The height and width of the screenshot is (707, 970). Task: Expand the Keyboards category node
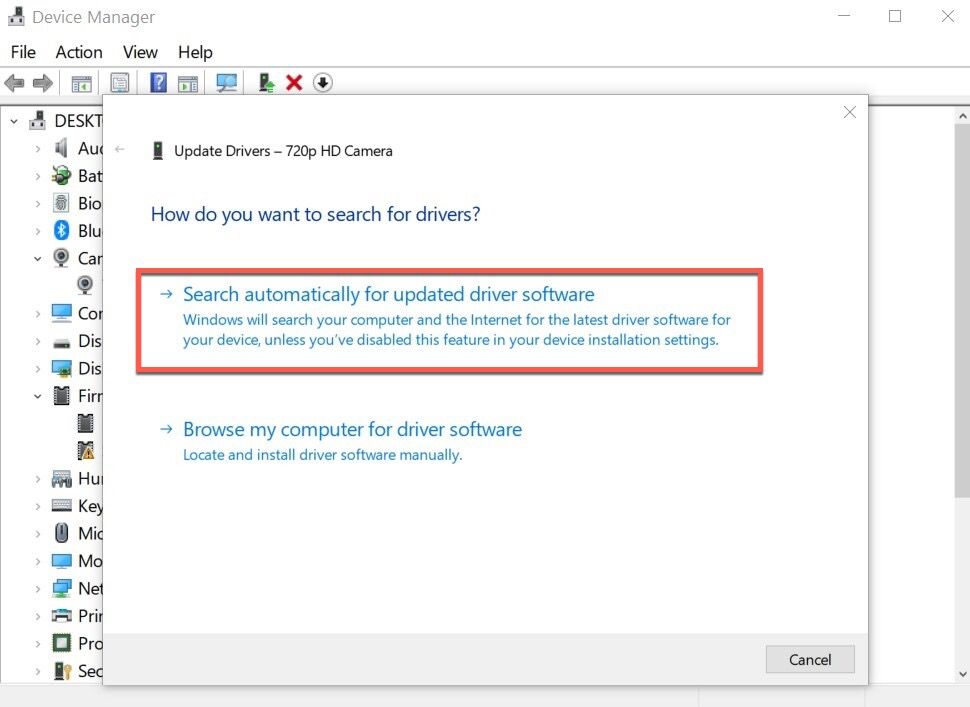click(x=38, y=506)
